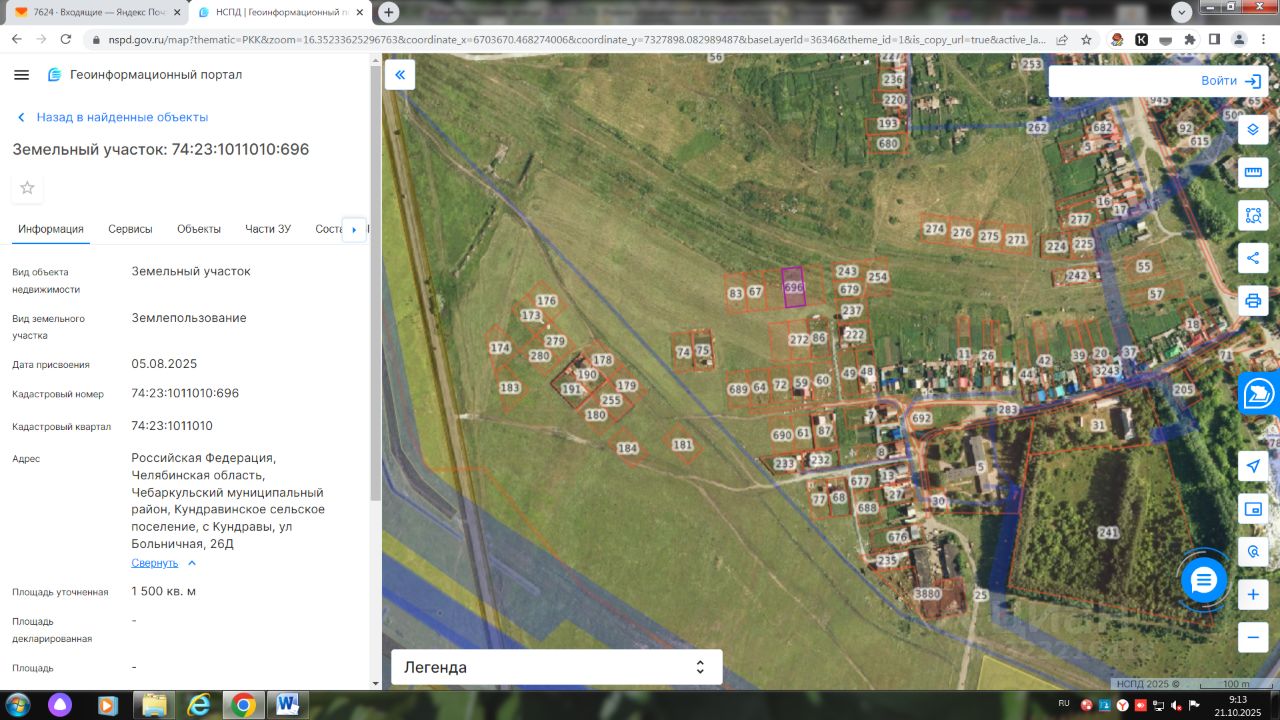Open the chat support bubble
This screenshot has height=720, width=1280.
point(1203,579)
